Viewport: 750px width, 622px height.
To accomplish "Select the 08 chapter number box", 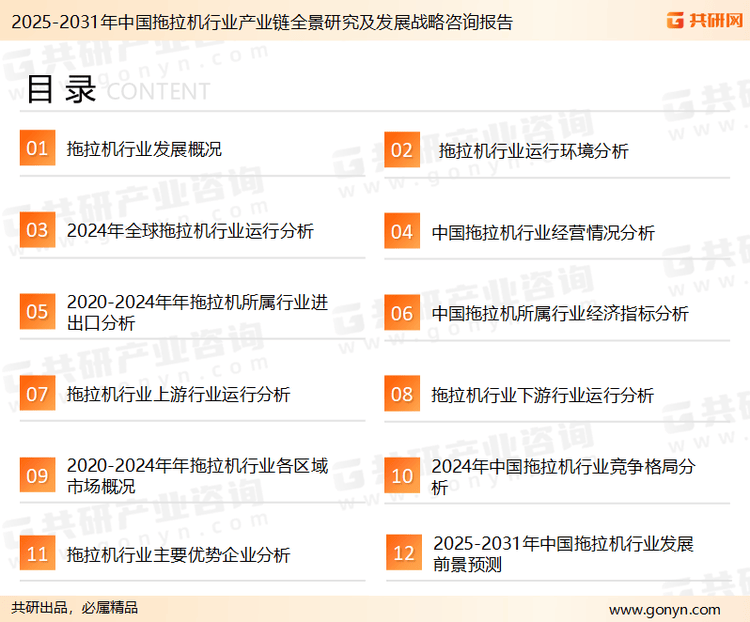I will click(x=402, y=394).
